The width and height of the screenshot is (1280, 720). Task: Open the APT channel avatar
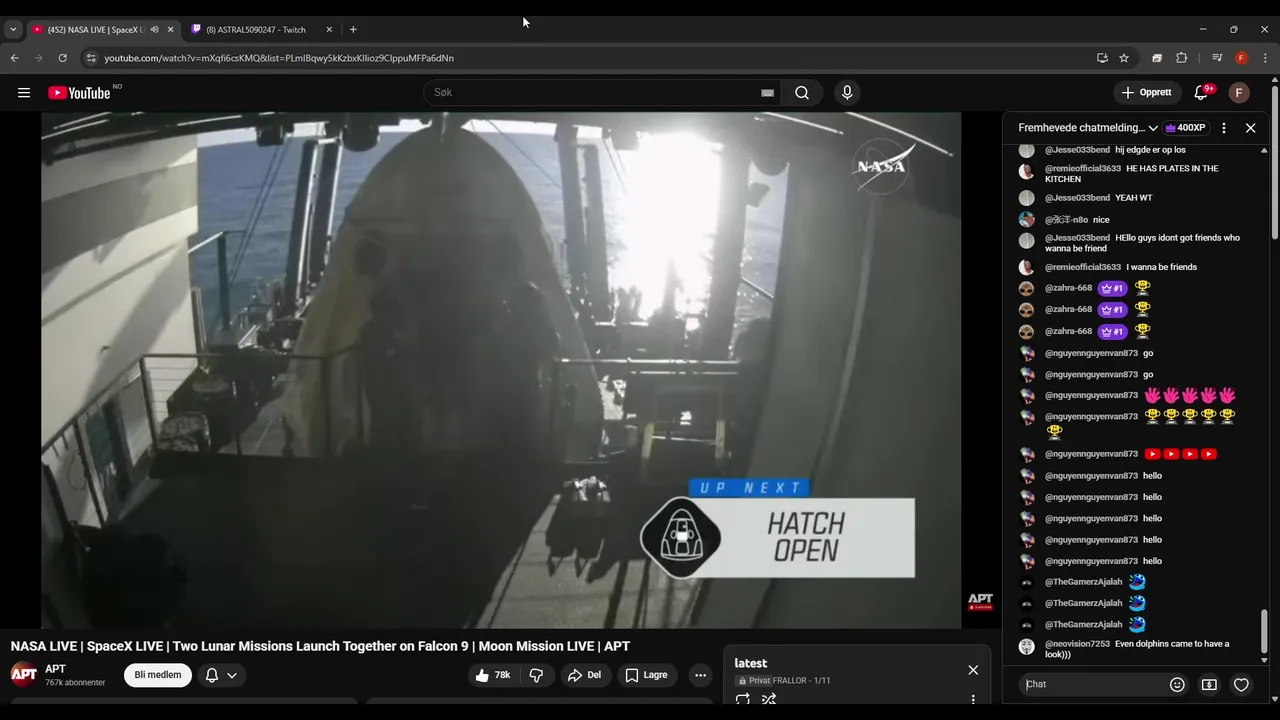(24, 674)
